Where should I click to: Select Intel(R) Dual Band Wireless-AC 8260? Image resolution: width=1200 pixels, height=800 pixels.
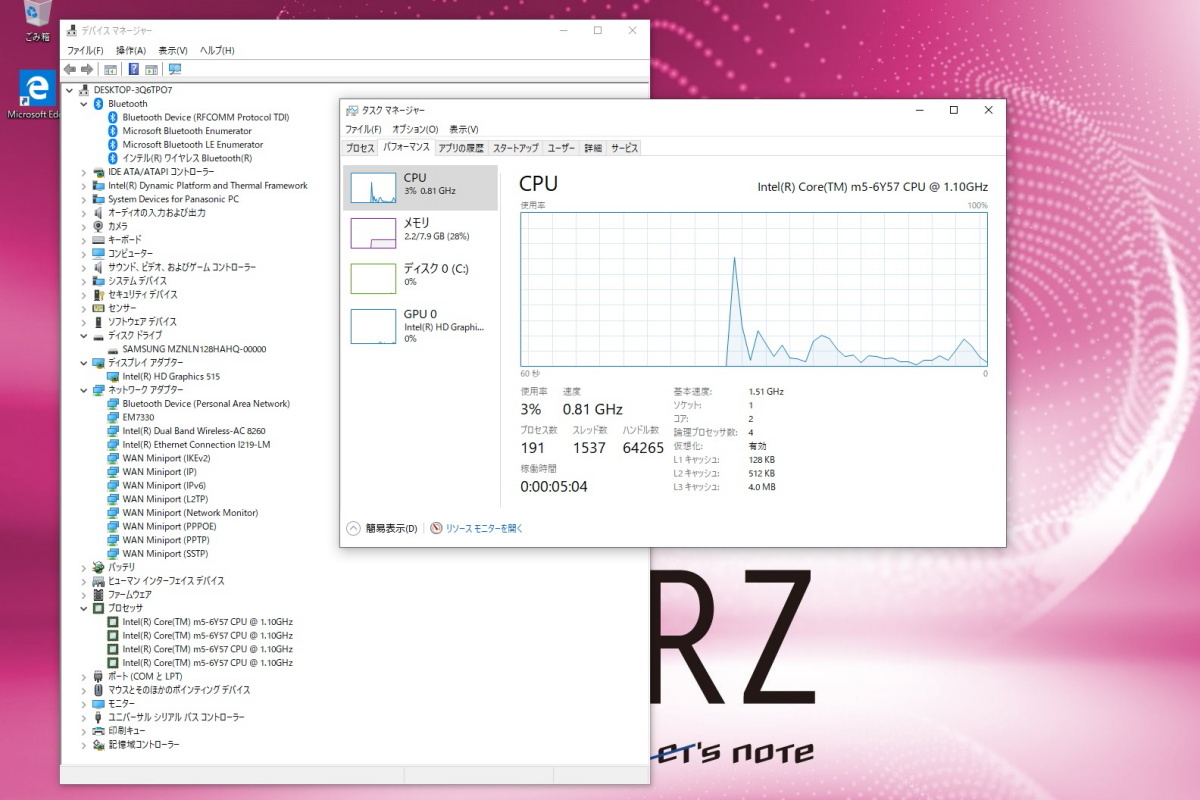(194, 431)
